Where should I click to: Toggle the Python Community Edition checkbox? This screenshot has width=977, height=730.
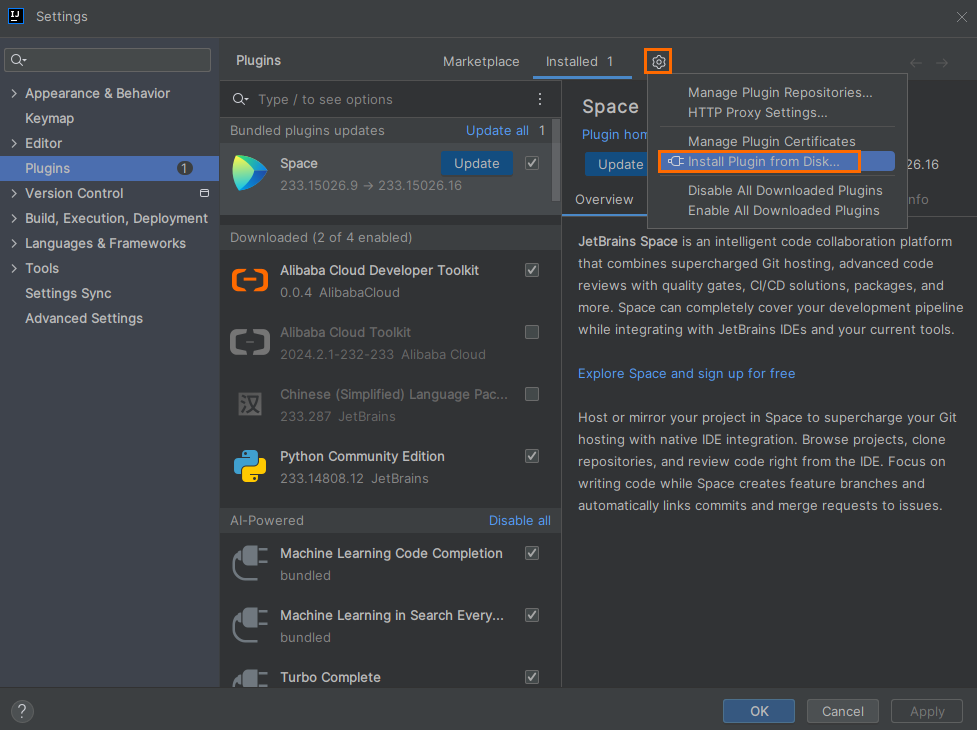531,456
